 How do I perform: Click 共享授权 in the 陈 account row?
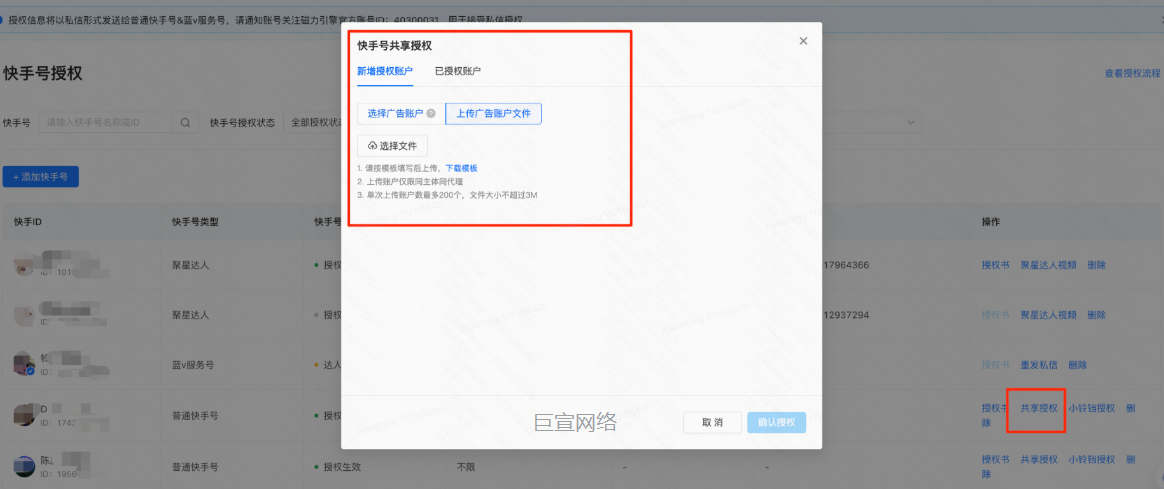tap(1039, 459)
